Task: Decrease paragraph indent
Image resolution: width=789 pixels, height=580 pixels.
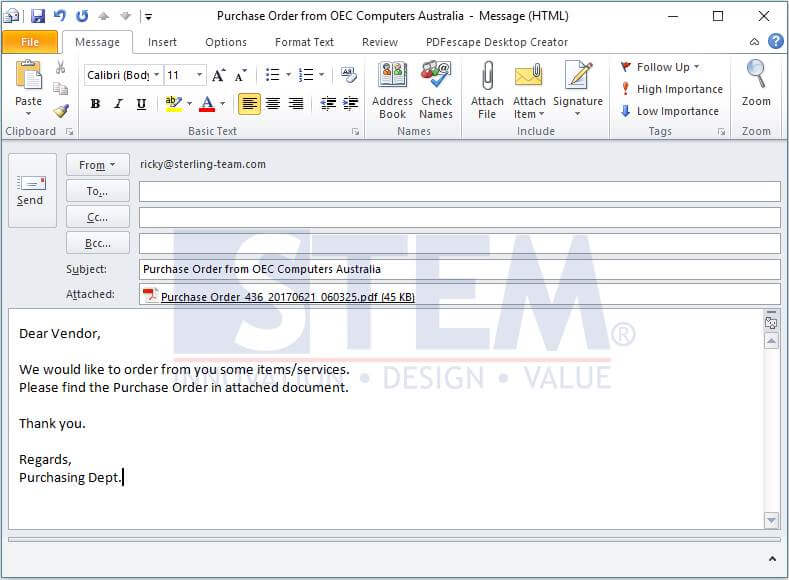Action: [328, 104]
